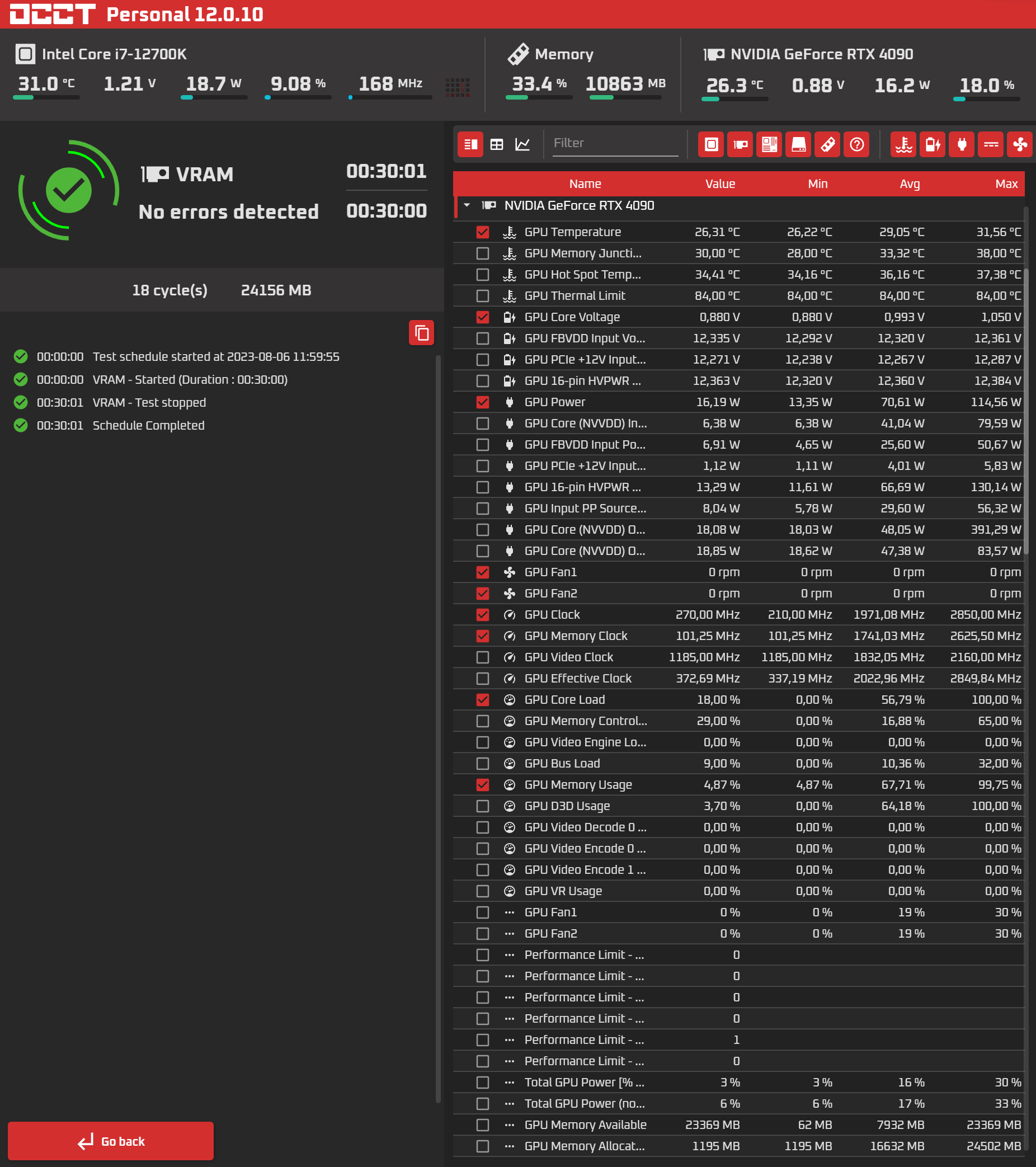Toggle the graphics card sensors filter icon
The image size is (1036, 1167).
click(740, 144)
